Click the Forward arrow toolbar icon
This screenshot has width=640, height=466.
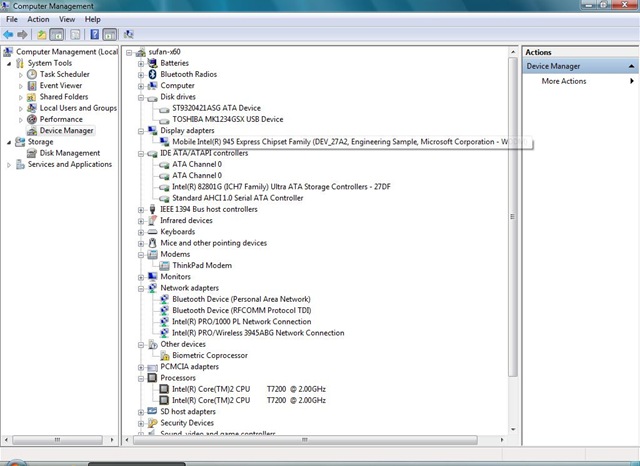pyautogui.click(x=22, y=35)
